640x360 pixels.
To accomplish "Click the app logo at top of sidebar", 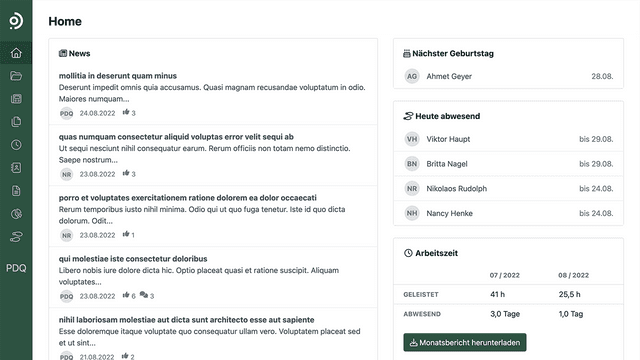I will point(16,21).
